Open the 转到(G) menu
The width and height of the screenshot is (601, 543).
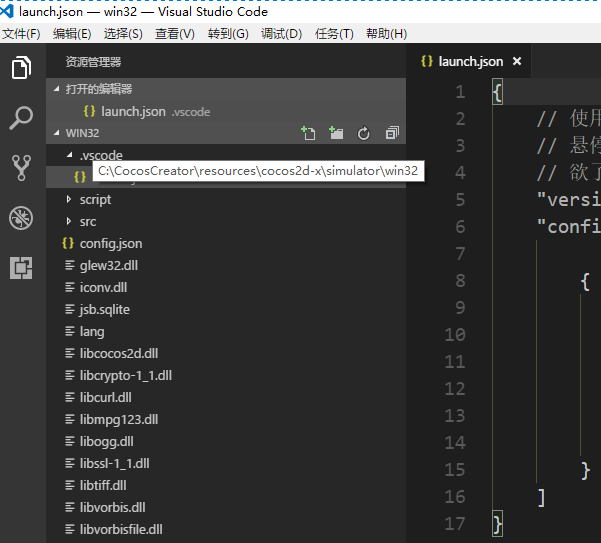pyautogui.click(x=228, y=34)
